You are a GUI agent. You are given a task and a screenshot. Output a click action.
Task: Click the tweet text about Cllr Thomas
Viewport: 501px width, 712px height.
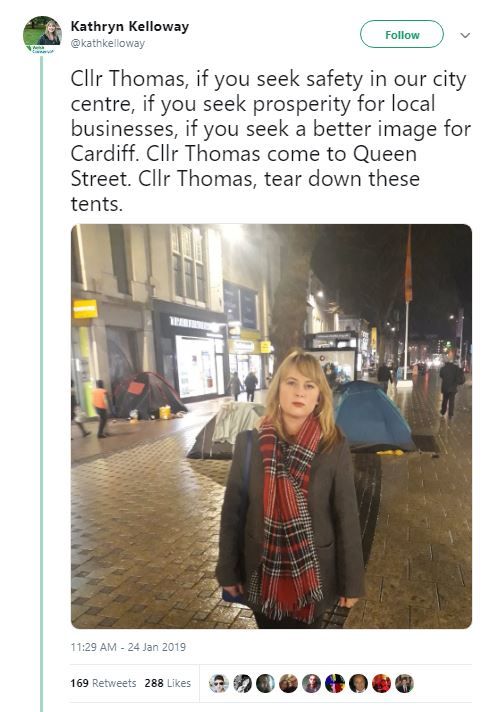271,141
